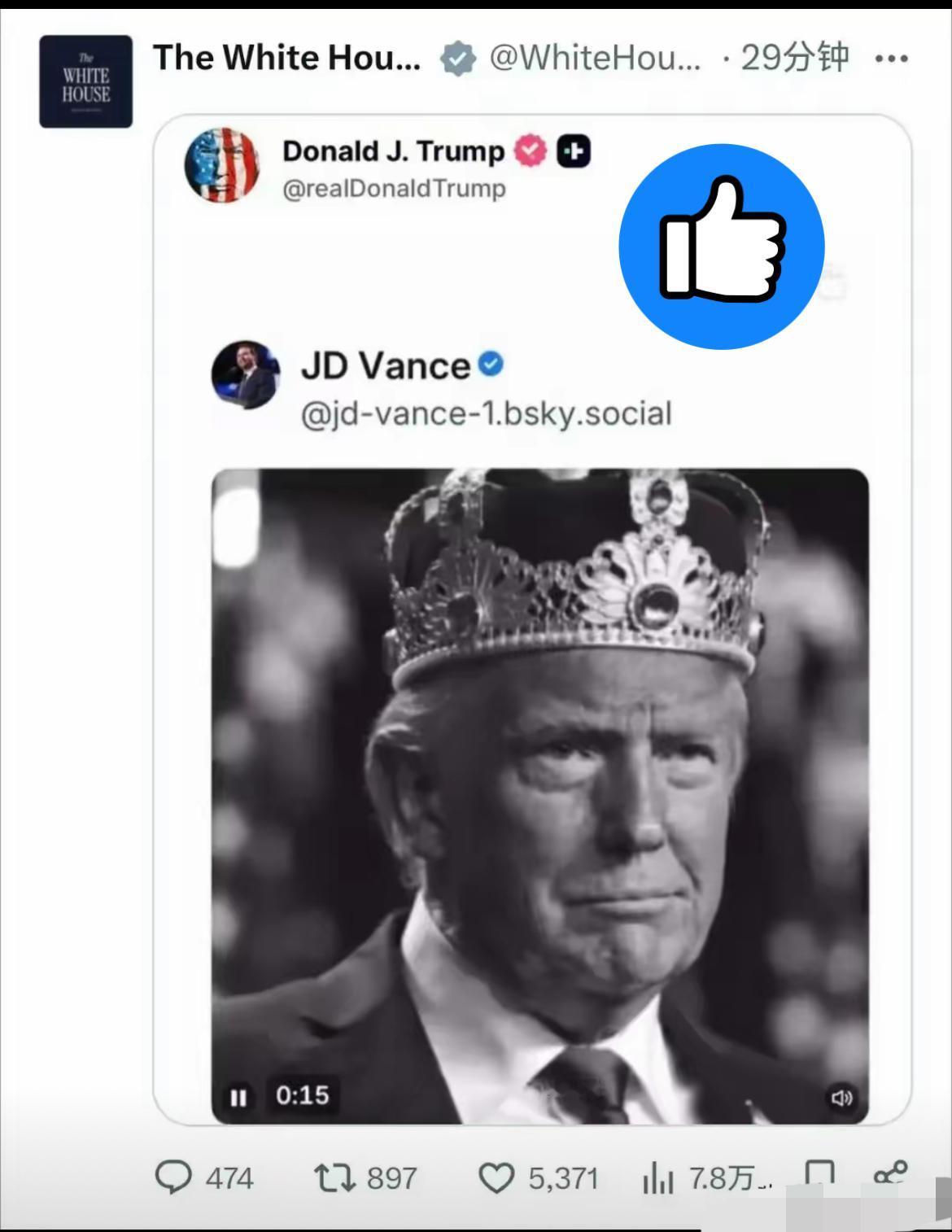Viewport: 952px width, 1232px height.
Task: Open the three-dot more options menu
Action: [x=891, y=59]
